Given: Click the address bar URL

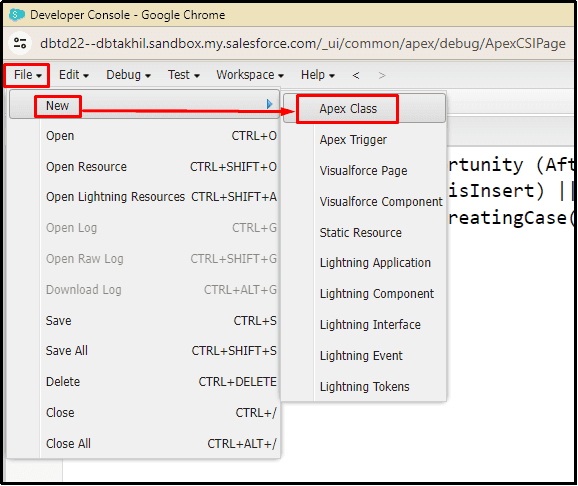Looking at the screenshot, I should pos(302,44).
